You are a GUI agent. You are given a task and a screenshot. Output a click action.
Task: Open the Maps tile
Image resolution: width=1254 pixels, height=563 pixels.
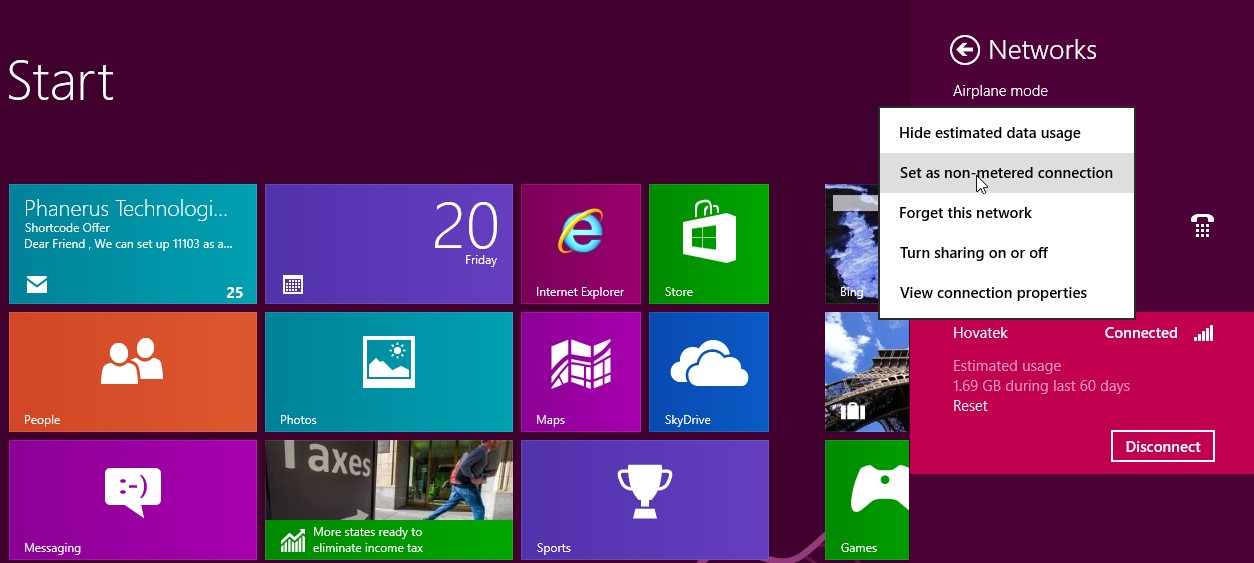click(x=581, y=372)
